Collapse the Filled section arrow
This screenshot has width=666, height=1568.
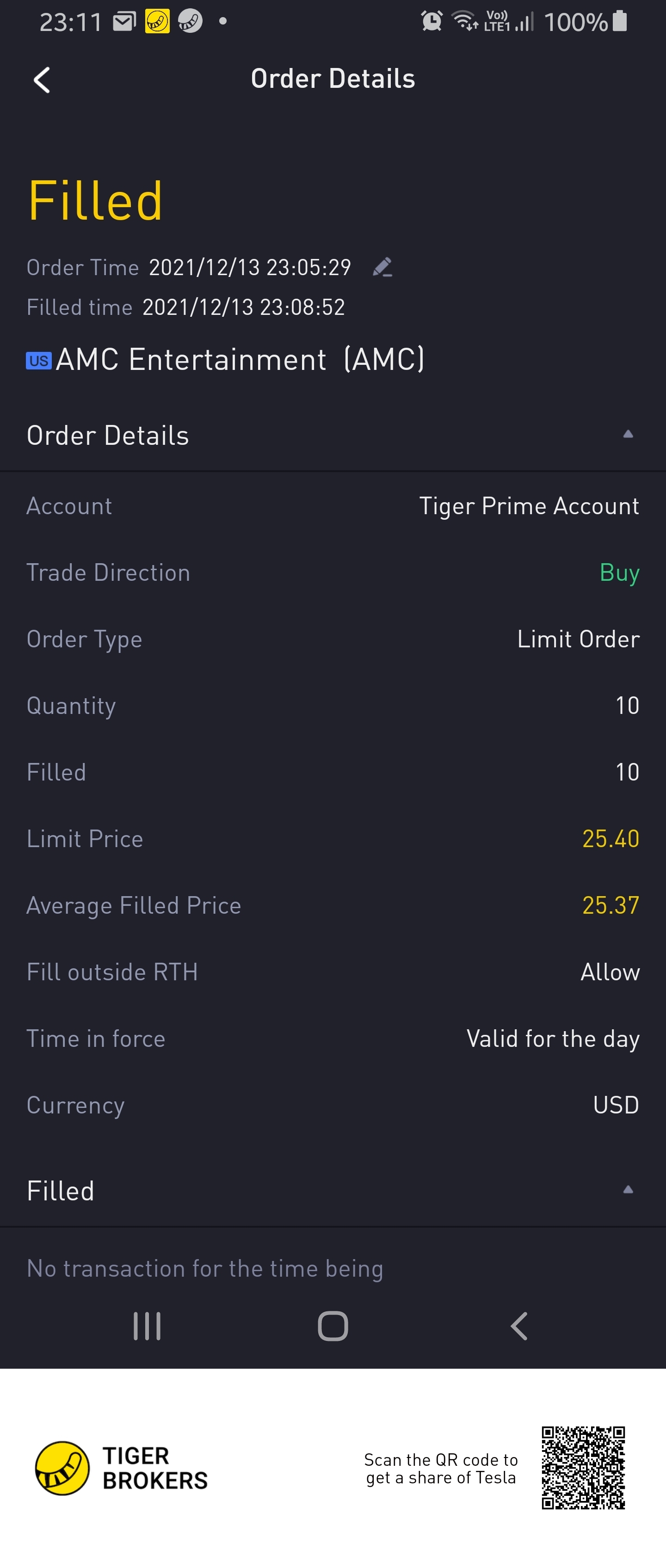(x=628, y=1189)
